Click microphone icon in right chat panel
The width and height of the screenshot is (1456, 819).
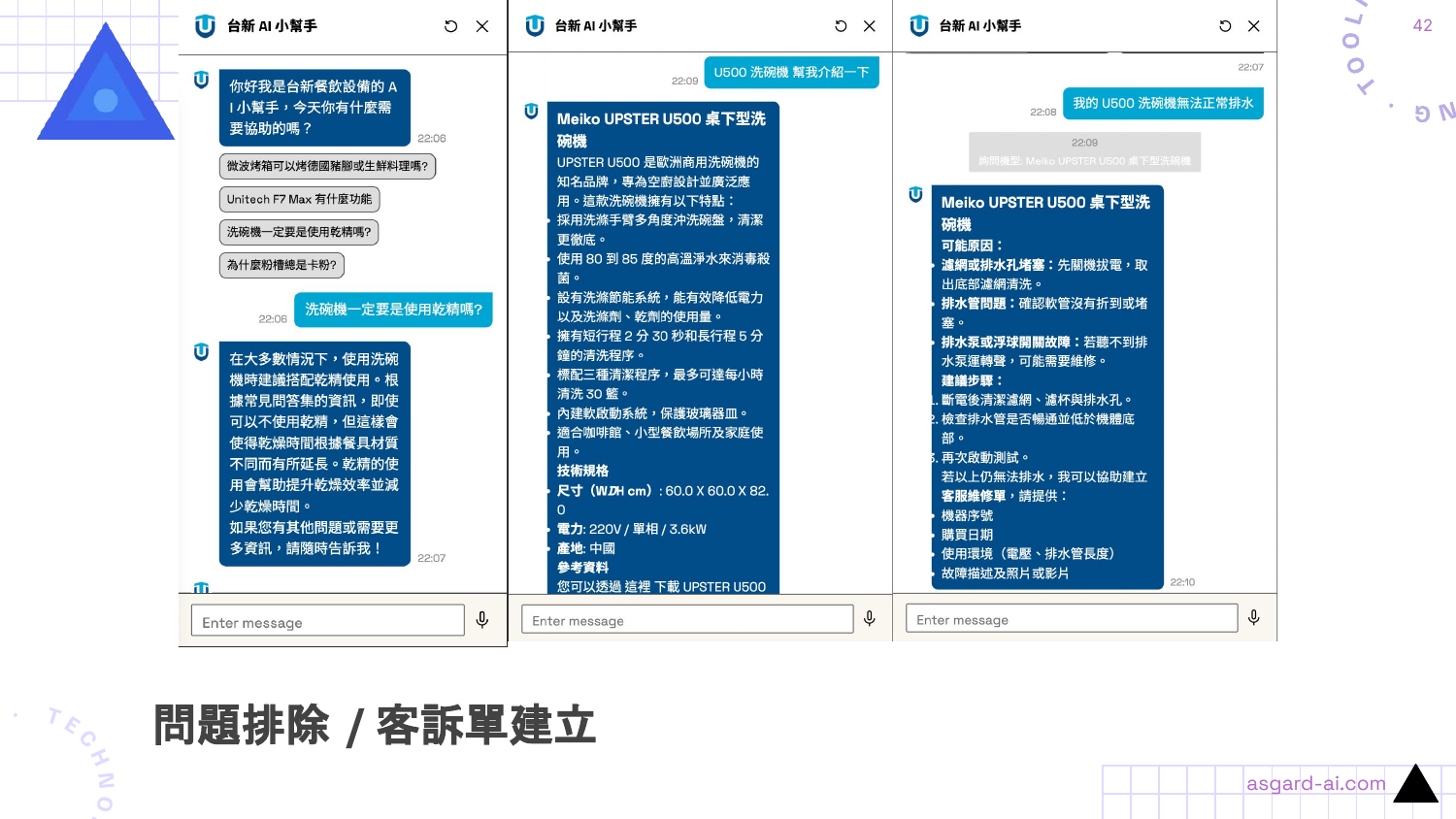pyautogui.click(x=1254, y=617)
